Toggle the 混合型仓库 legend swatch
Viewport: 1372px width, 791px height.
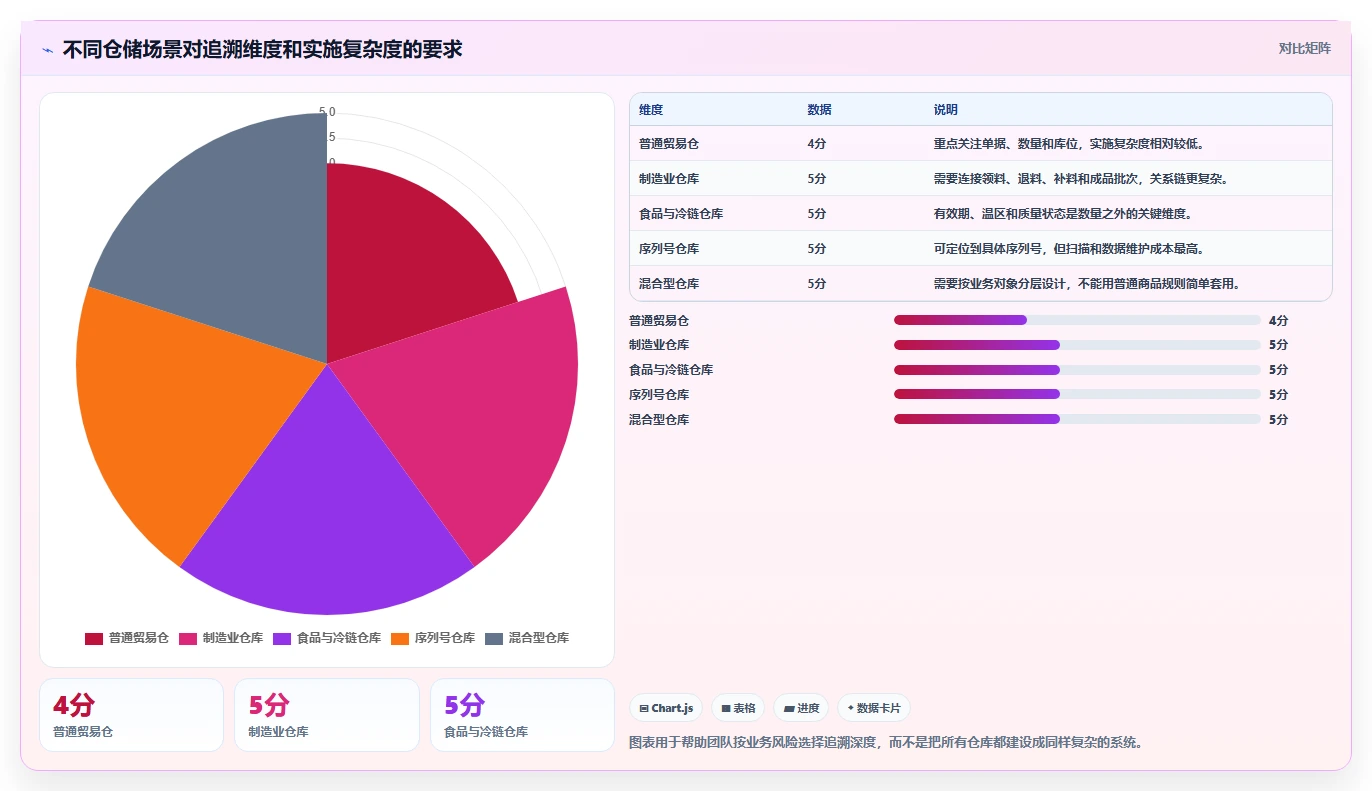tap(494, 638)
